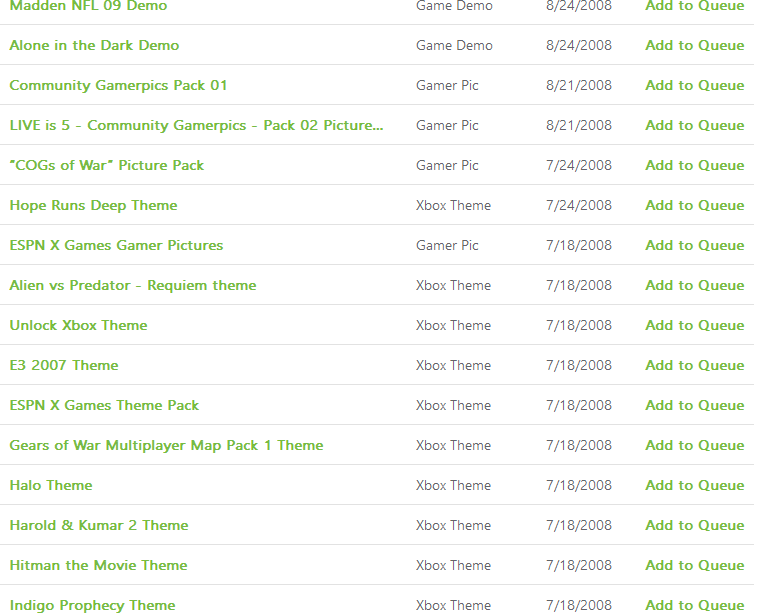Select 7/24/2008 date in Hope Runs Deep row
Screen dimensions: 766x615
[x=579, y=206]
